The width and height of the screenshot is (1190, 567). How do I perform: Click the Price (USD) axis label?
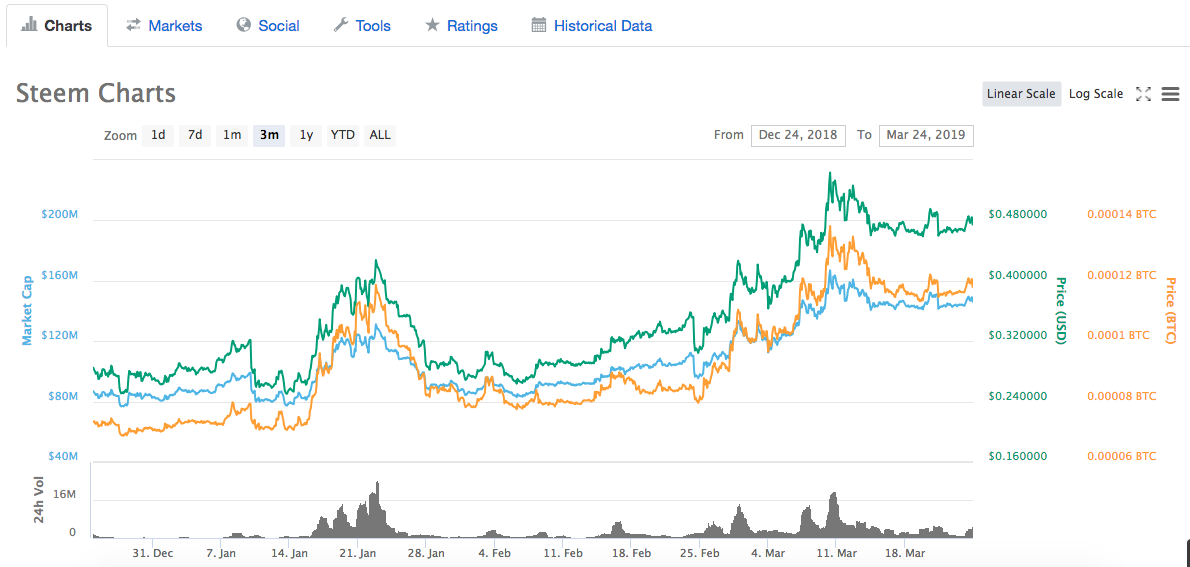pos(1060,311)
